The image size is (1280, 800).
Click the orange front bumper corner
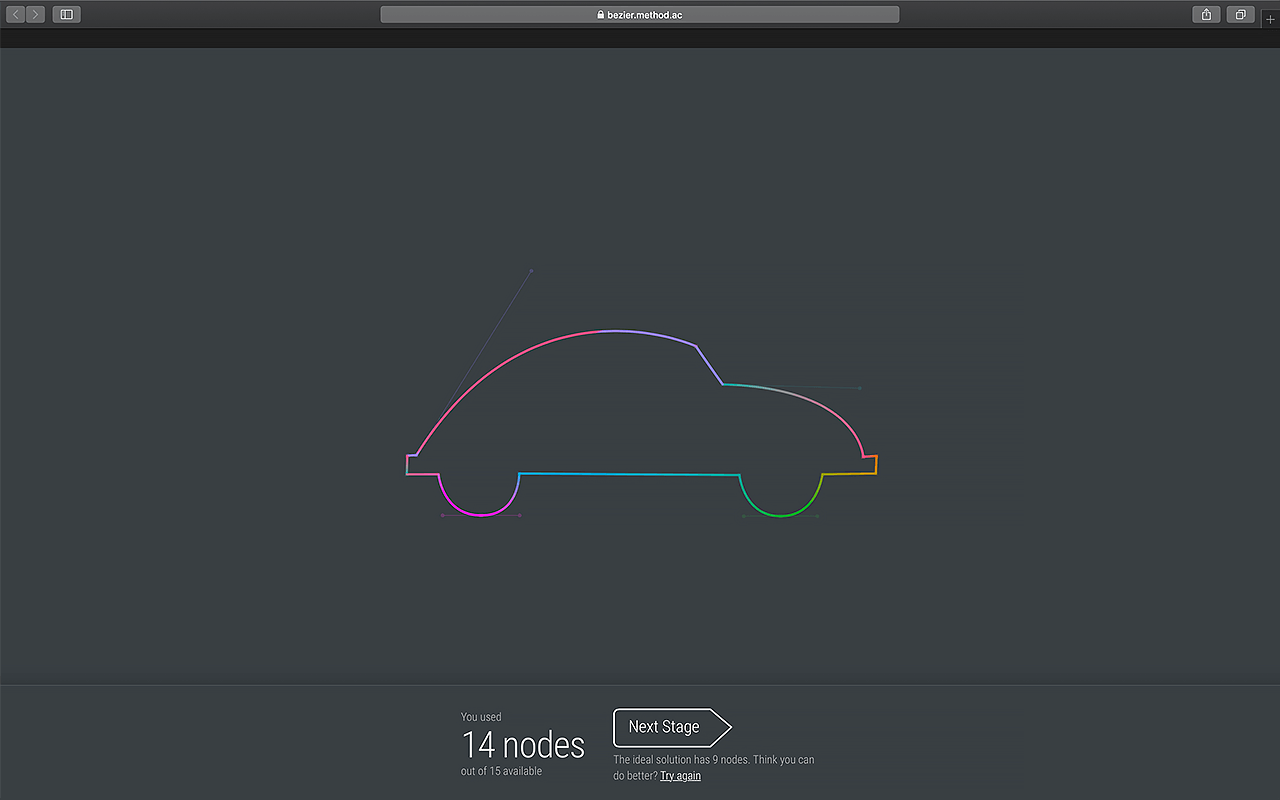876,465
